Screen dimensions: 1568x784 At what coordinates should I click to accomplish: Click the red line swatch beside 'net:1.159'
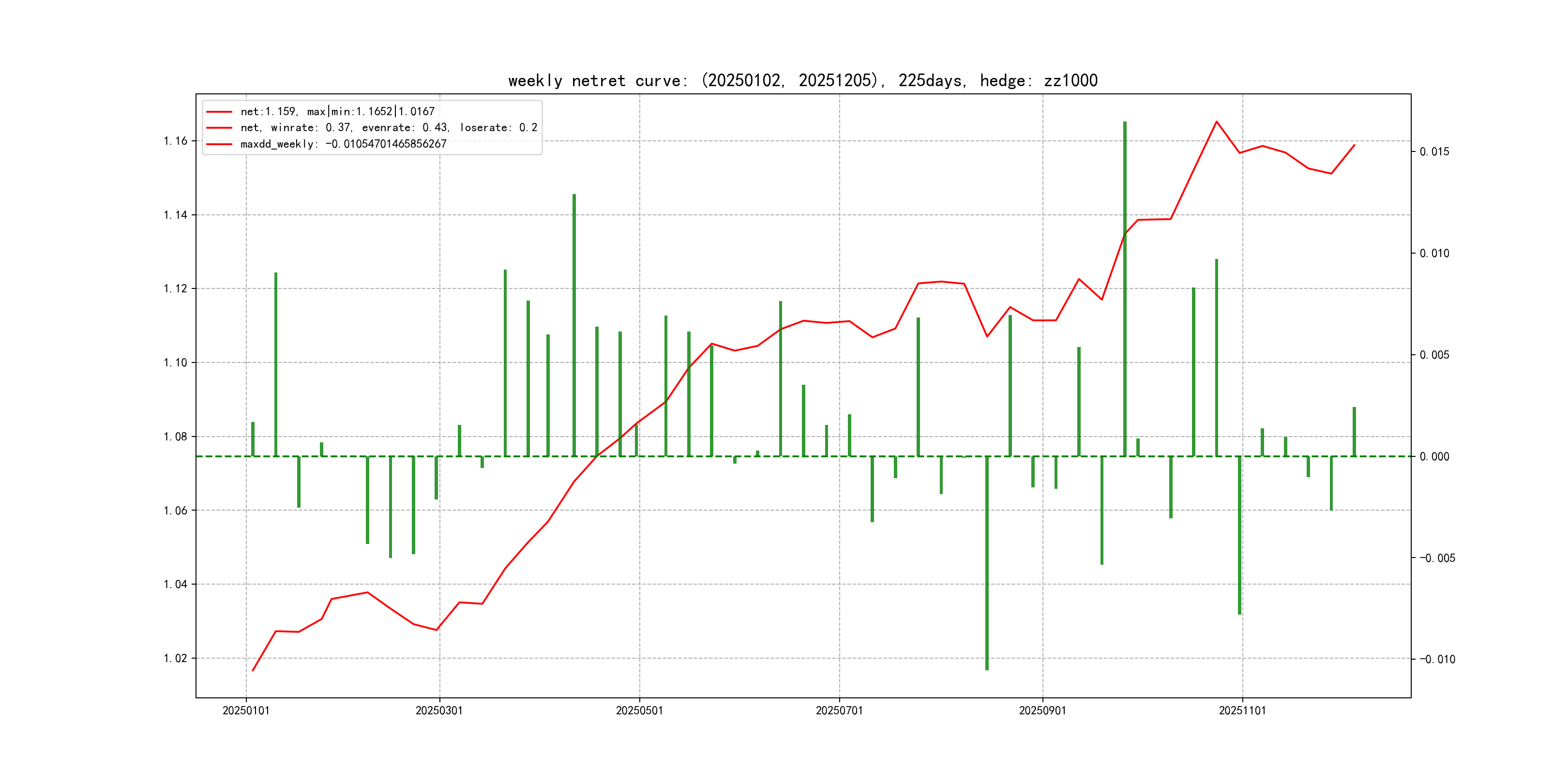tap(219, 112)
